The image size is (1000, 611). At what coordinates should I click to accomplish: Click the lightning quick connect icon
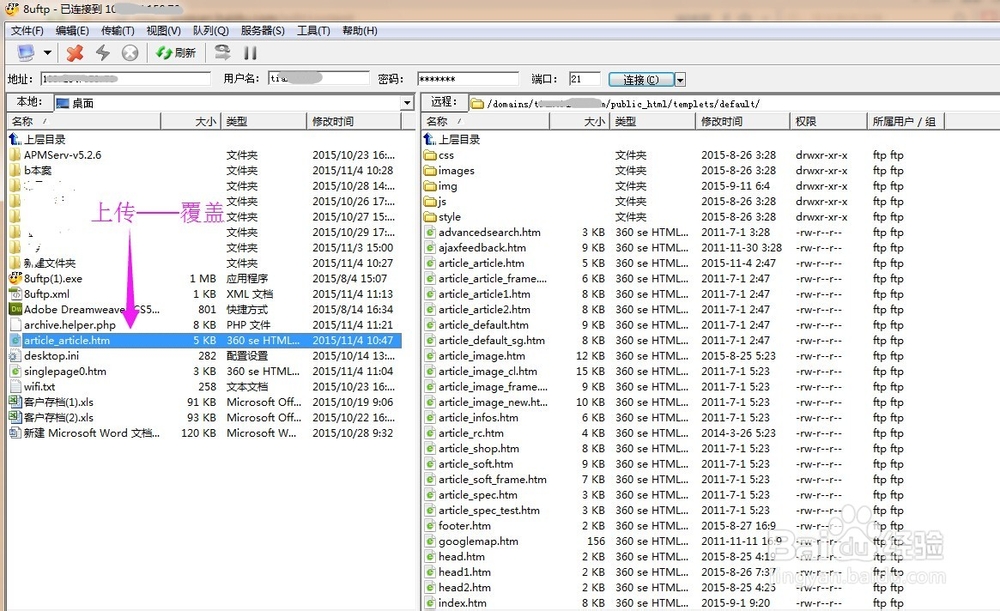click(x=103, y=53)
